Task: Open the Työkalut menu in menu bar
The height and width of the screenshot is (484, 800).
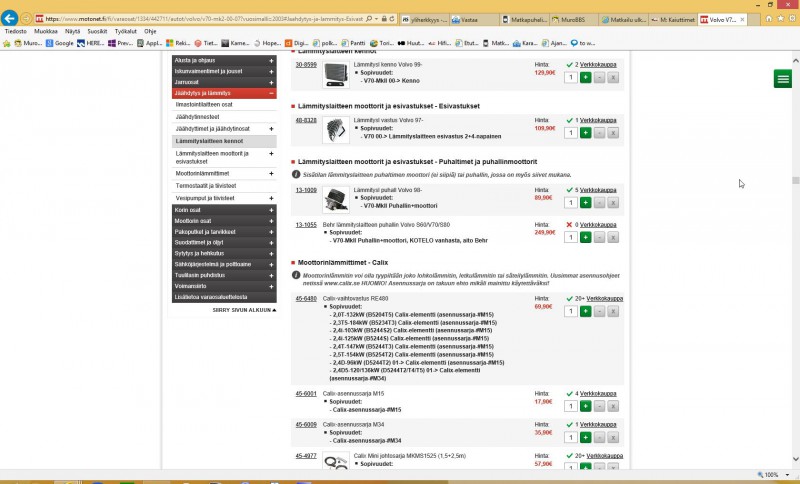Action: click(x=125, y=31)
